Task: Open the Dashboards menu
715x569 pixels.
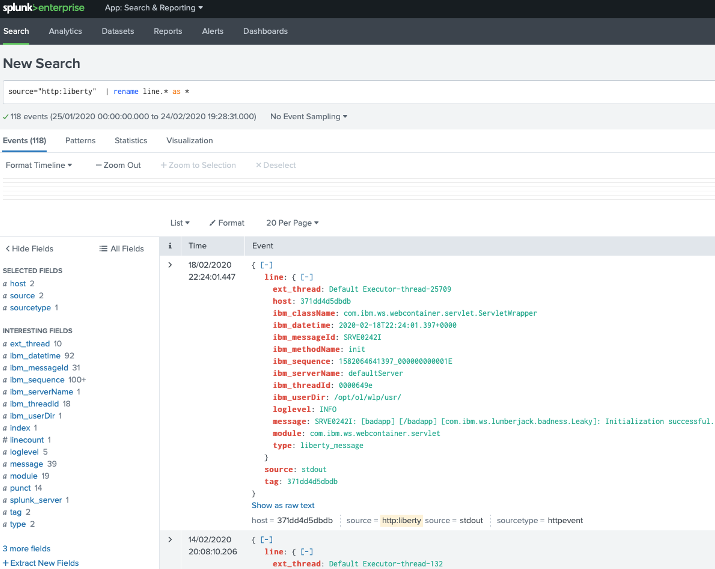Action: (264, 31)
